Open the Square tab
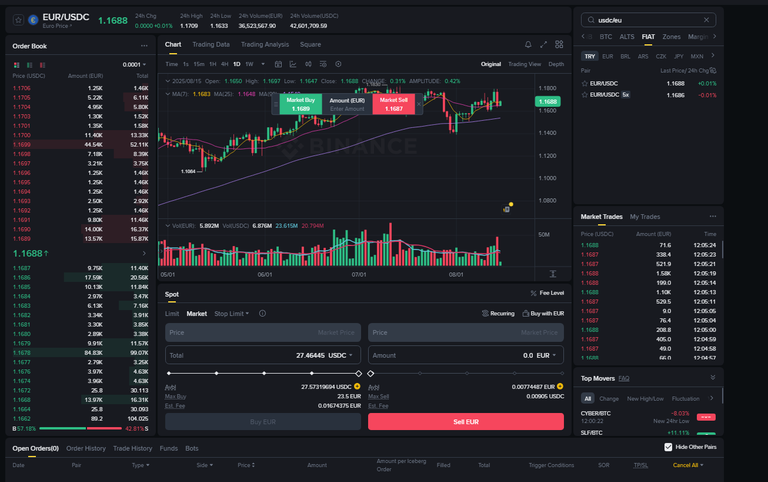Screen dimensions: 768x482 coord(311,45)
